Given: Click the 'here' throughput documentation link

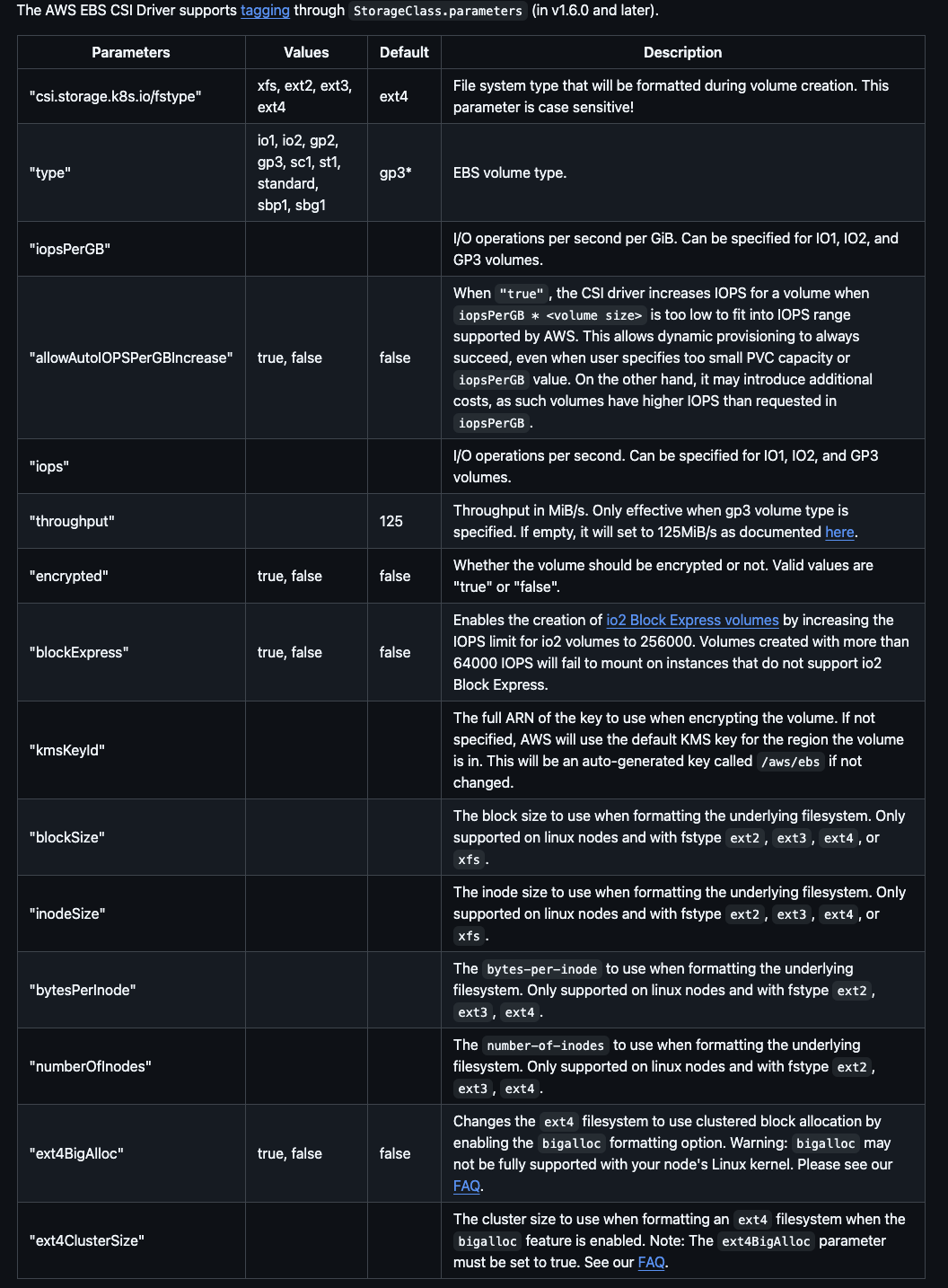Looking at the screenshot, I should tap(839, 532).
